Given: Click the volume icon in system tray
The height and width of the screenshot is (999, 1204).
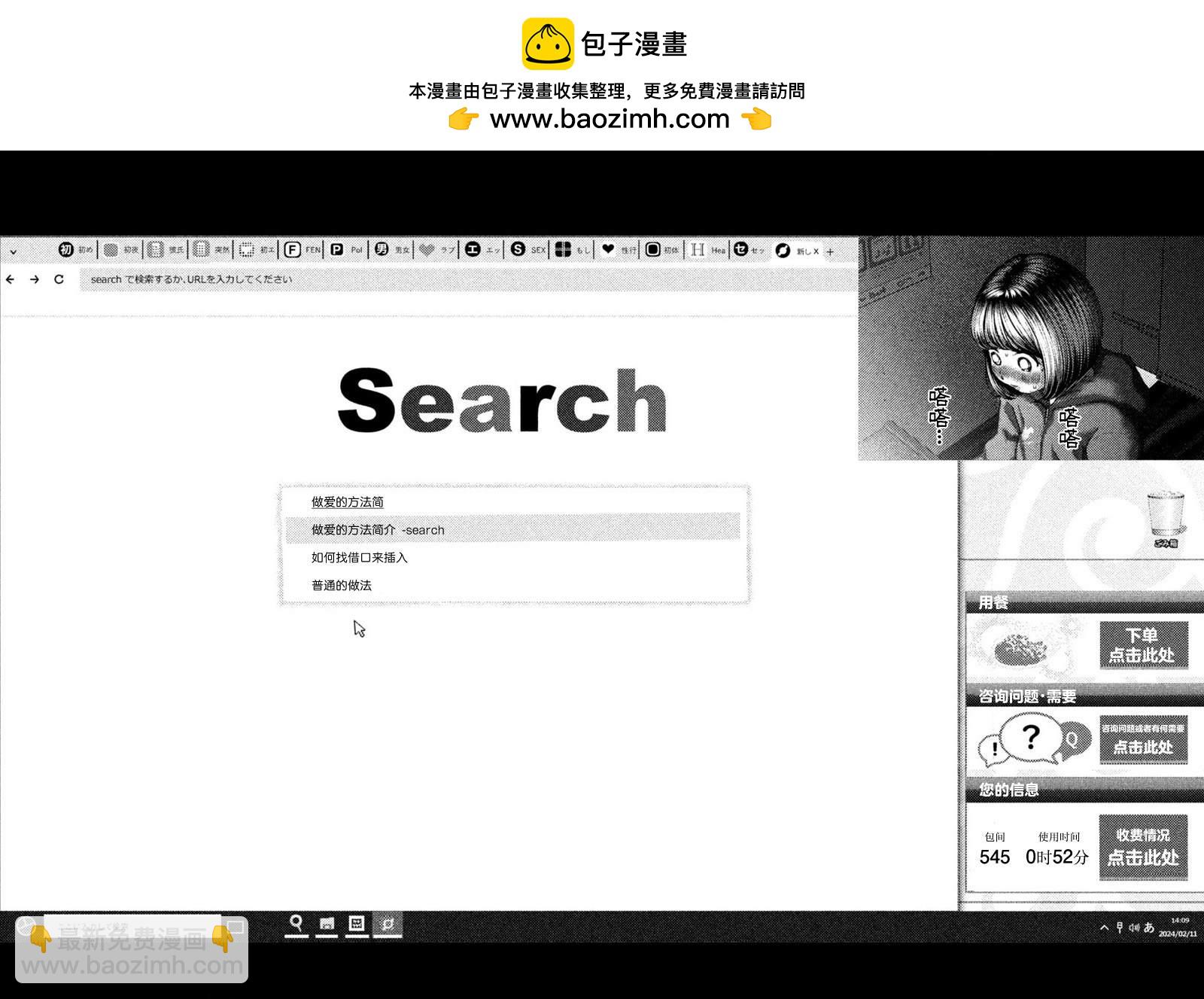Looking at the screenshot, I should click(x=1134, y=927).
